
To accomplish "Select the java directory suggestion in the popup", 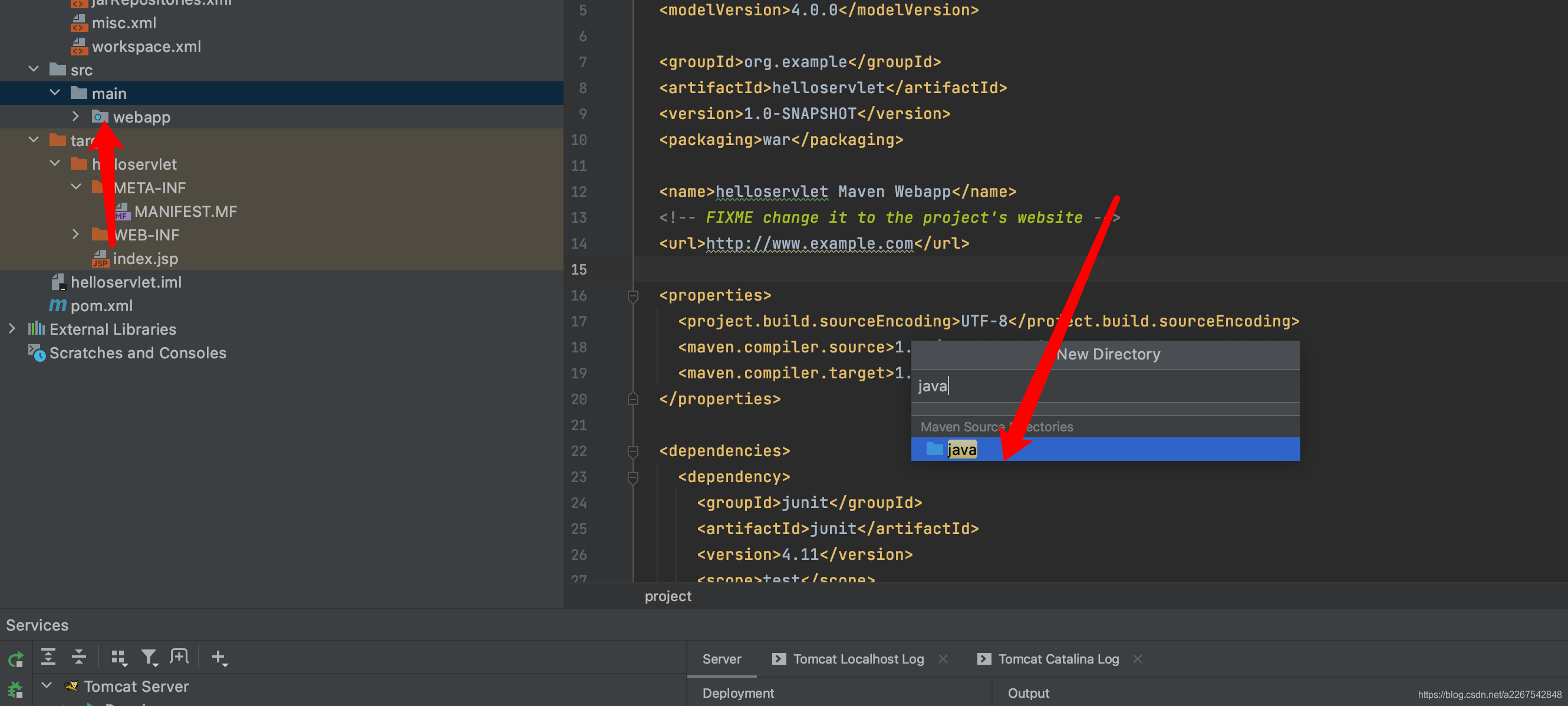I will pos(962,449).
